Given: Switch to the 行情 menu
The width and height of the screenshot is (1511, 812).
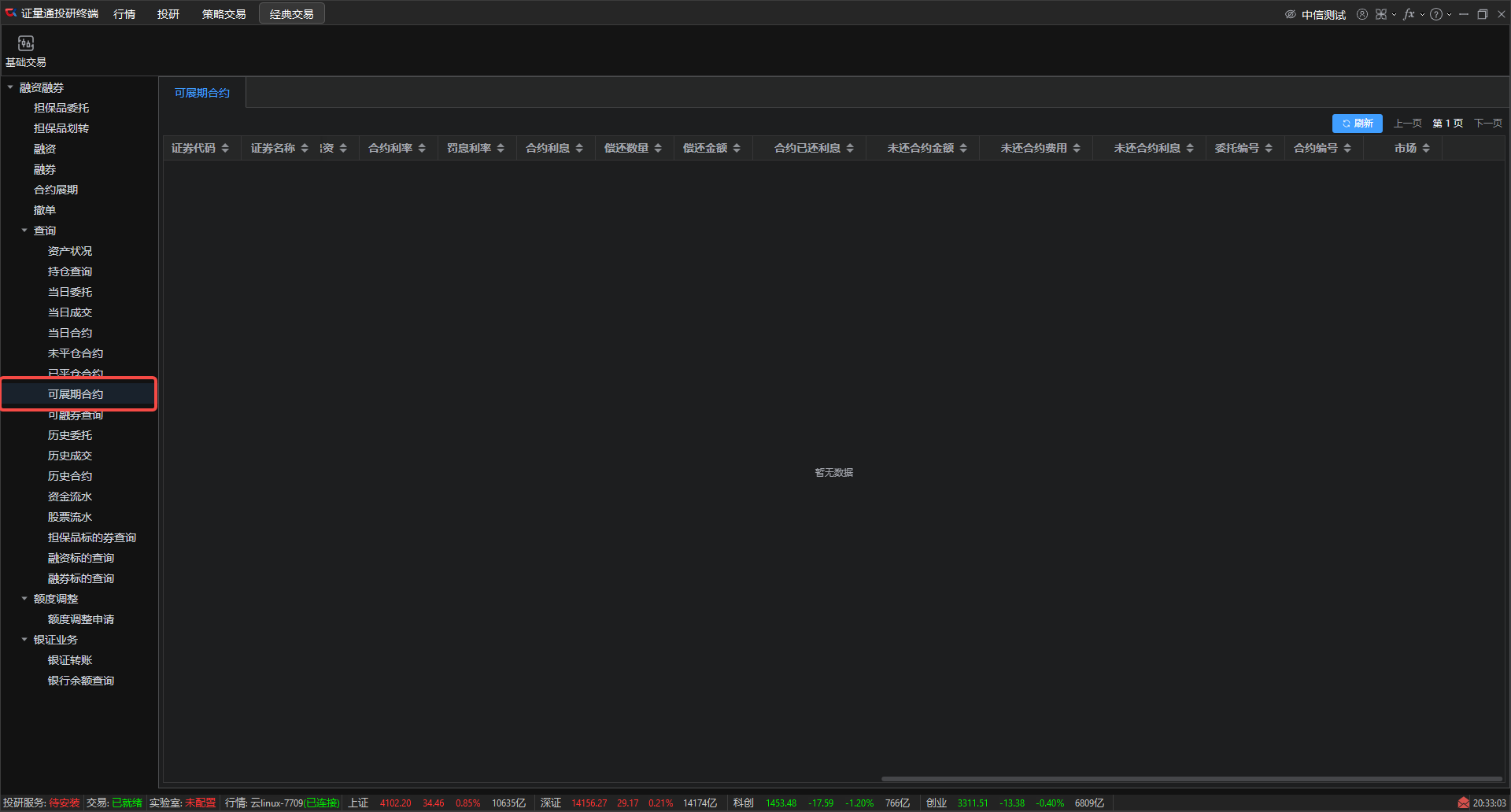Looking at the screenshot, I should click(124, 14).
